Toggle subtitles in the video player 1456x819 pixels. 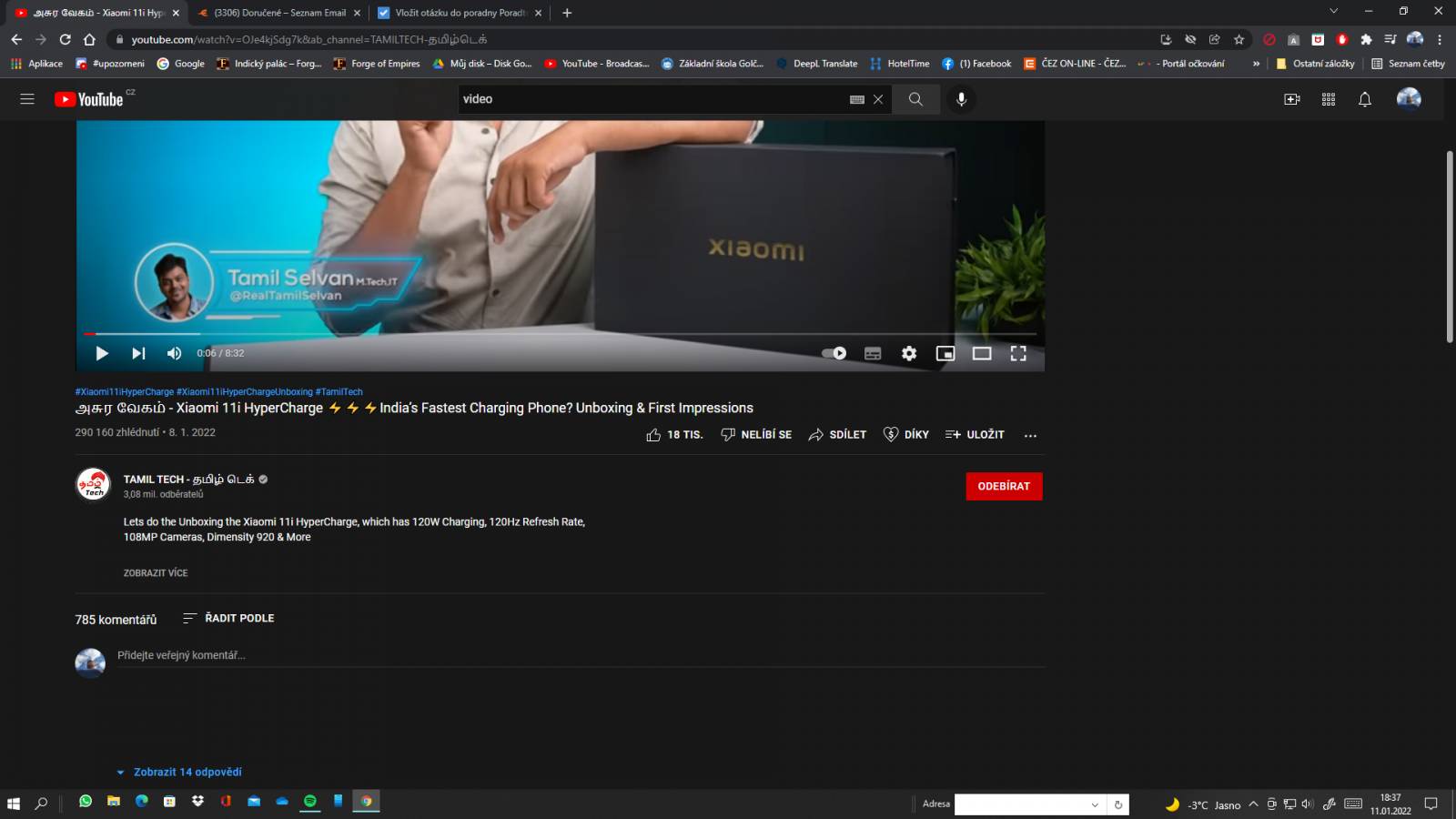[x=873, y=353]
